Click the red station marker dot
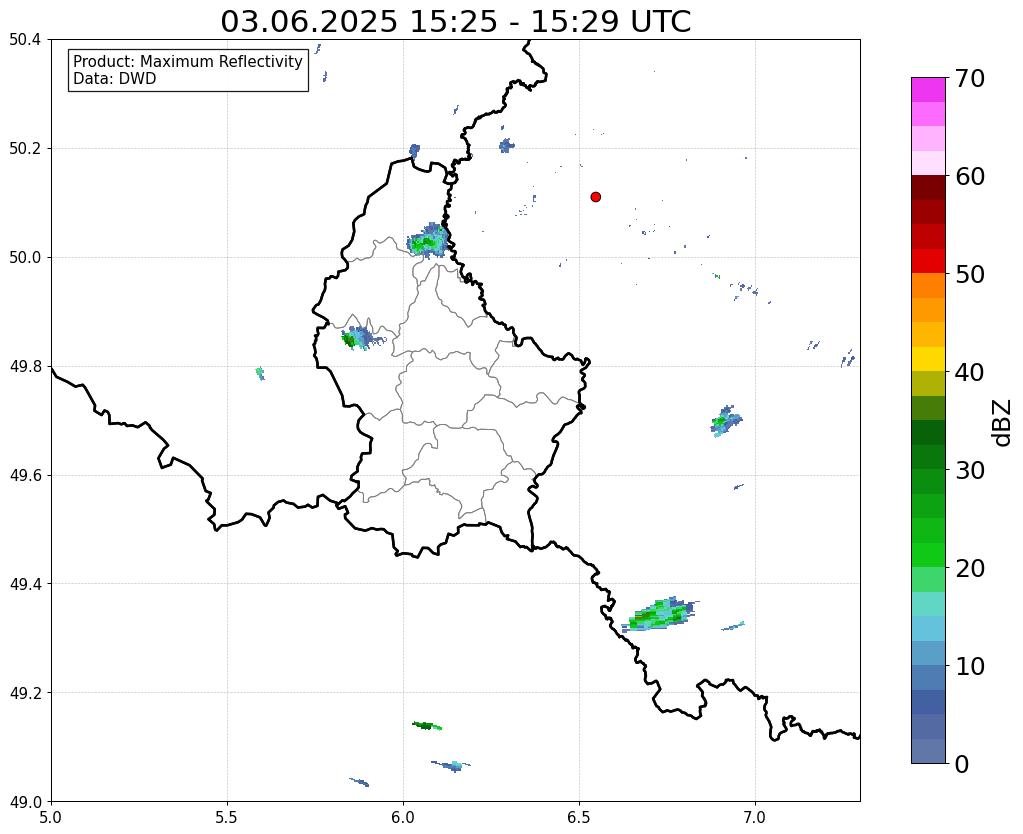The image size is (1023, 834). [x=596, y=197]
